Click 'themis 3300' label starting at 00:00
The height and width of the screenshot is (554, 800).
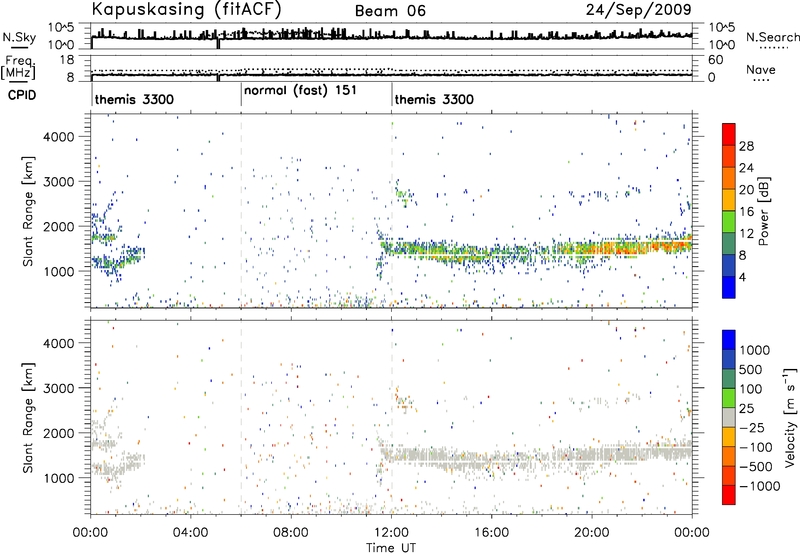pos(134,99)
